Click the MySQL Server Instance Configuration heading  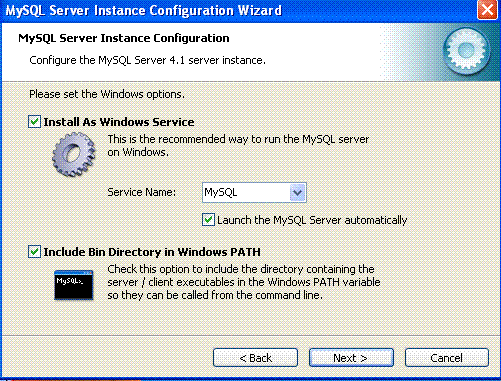[124, 38]
